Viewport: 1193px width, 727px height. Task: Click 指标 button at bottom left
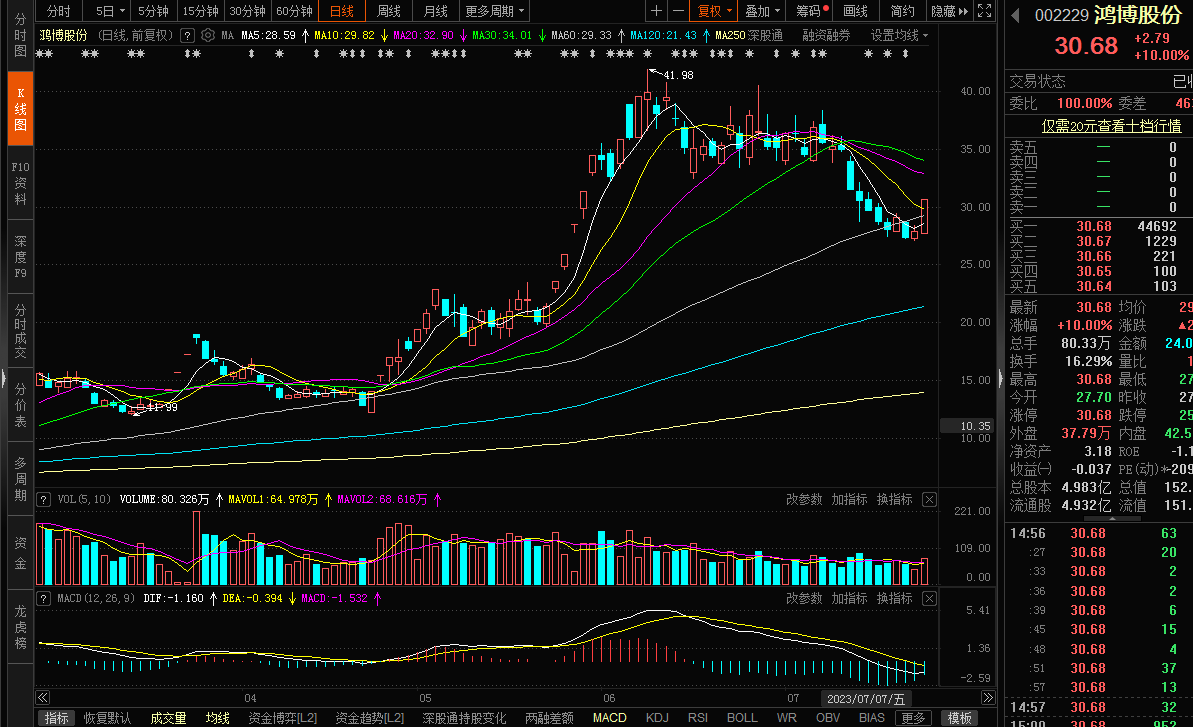coord(56,718)
